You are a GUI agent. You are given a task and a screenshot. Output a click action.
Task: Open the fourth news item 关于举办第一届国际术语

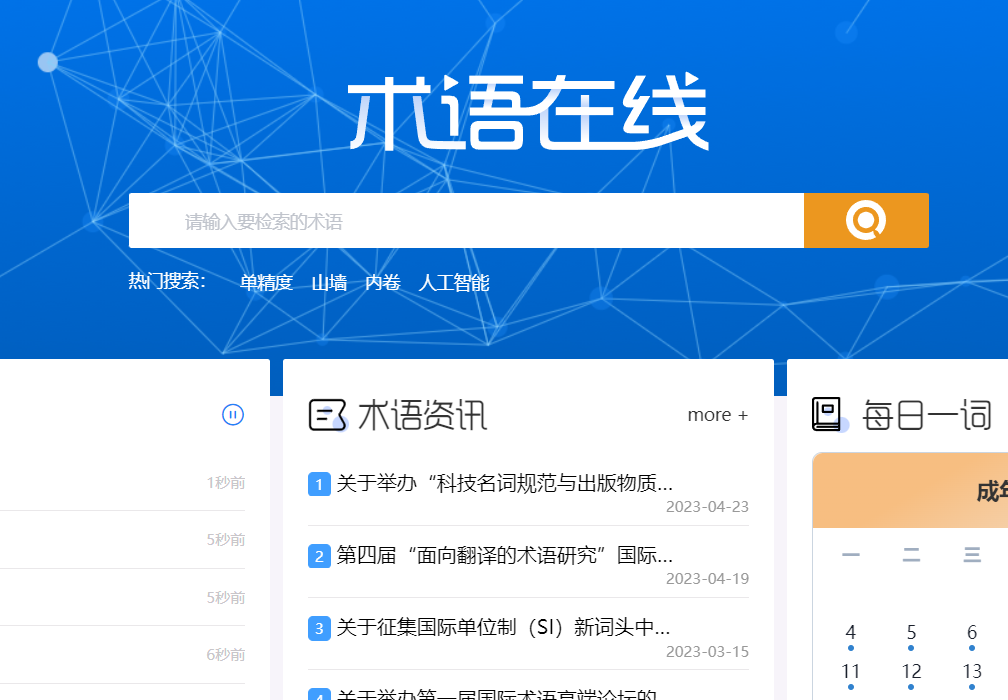point(497,694)
